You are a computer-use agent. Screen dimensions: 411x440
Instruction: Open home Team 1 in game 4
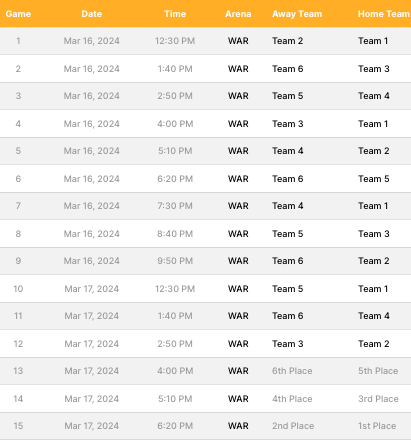pos(373,124)
